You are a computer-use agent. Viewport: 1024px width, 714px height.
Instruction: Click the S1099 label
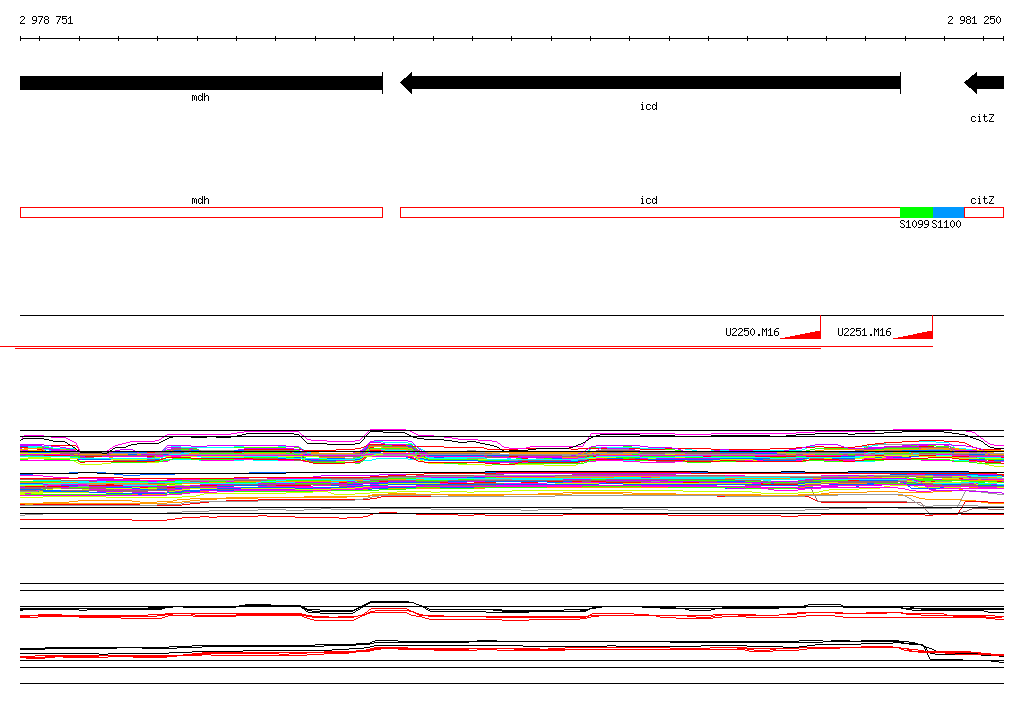(914, 224)
